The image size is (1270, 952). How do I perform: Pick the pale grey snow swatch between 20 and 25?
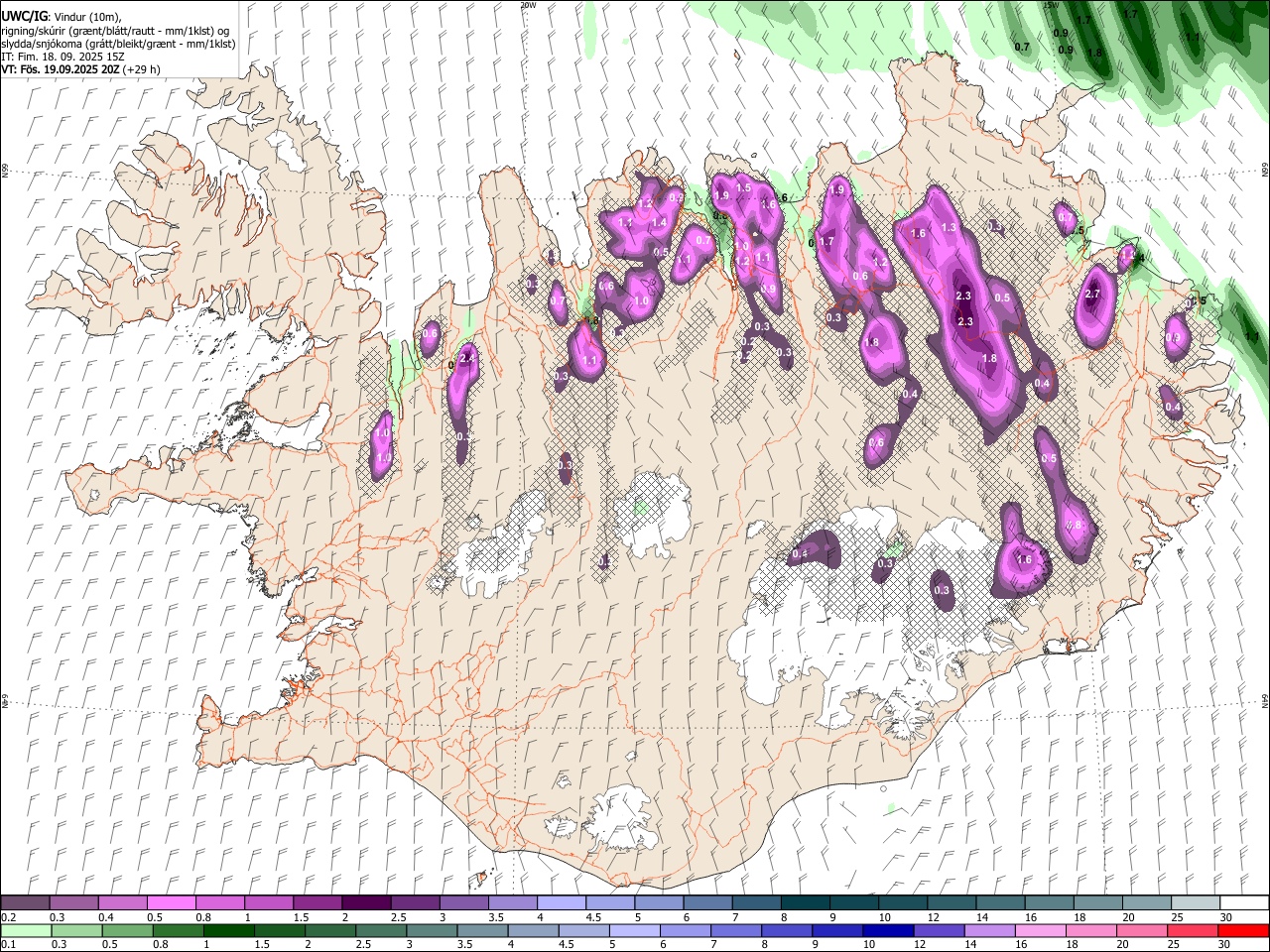[x=1148, y=902]
